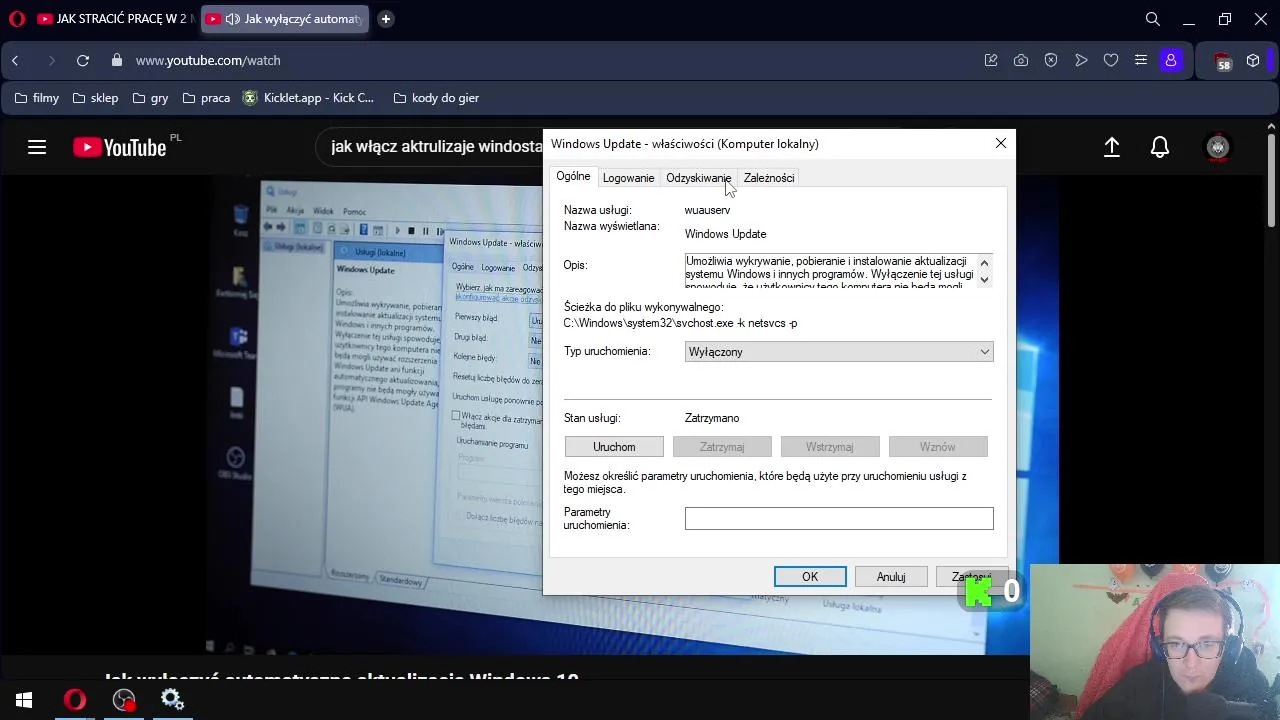Screen dimensions: 1280x720
Task: Click the webcam overlay thumbnail
Action: [1155, 642]
